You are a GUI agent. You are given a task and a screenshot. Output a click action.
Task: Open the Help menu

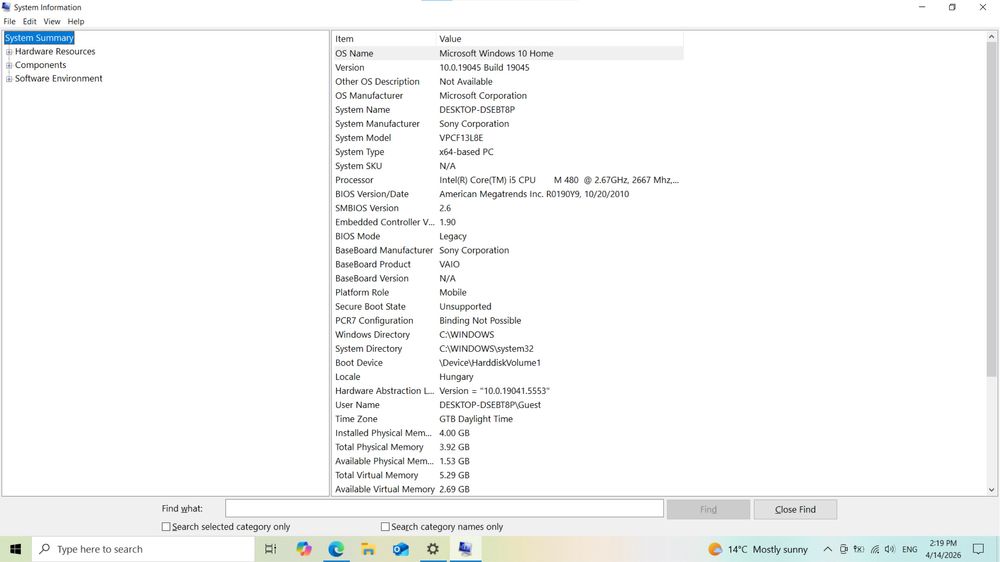[x=76, y=21]
